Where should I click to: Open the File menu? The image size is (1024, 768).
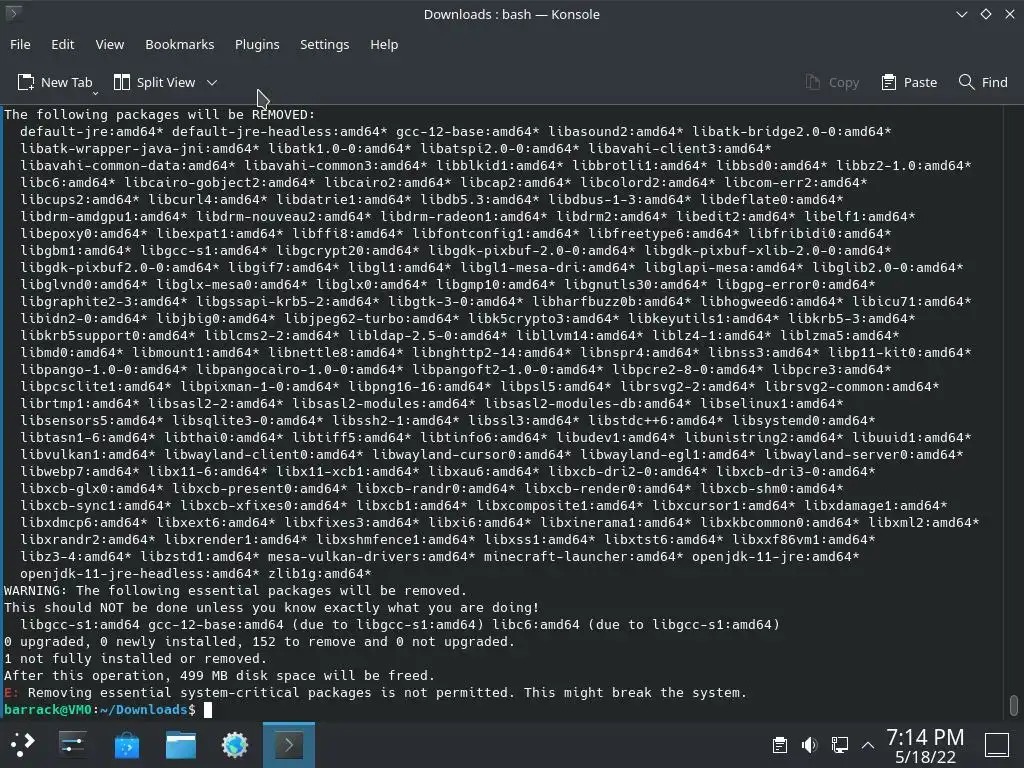coord(20,44)
